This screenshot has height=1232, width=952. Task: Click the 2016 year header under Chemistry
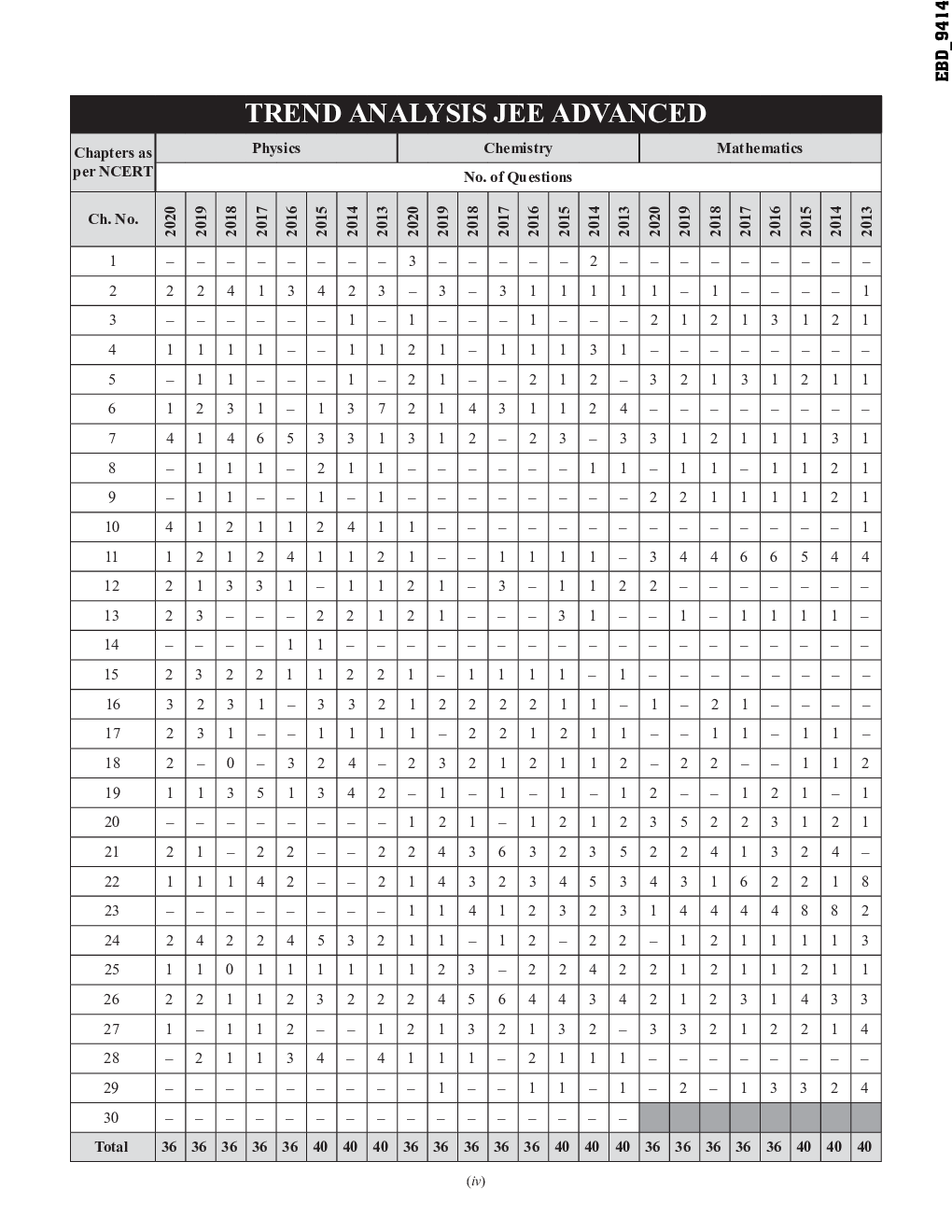point(533,220)
